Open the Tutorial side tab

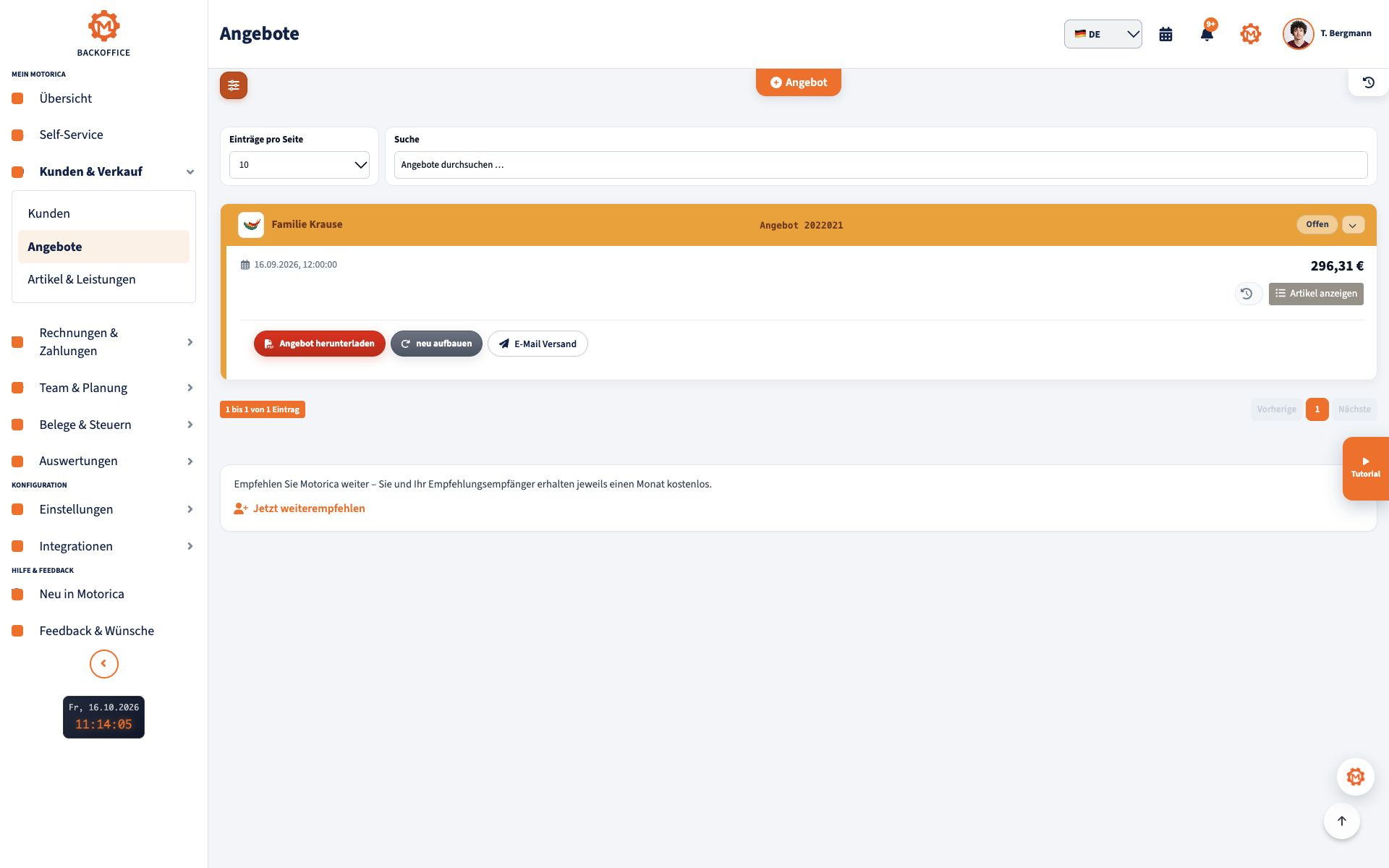pos(1365,469)
